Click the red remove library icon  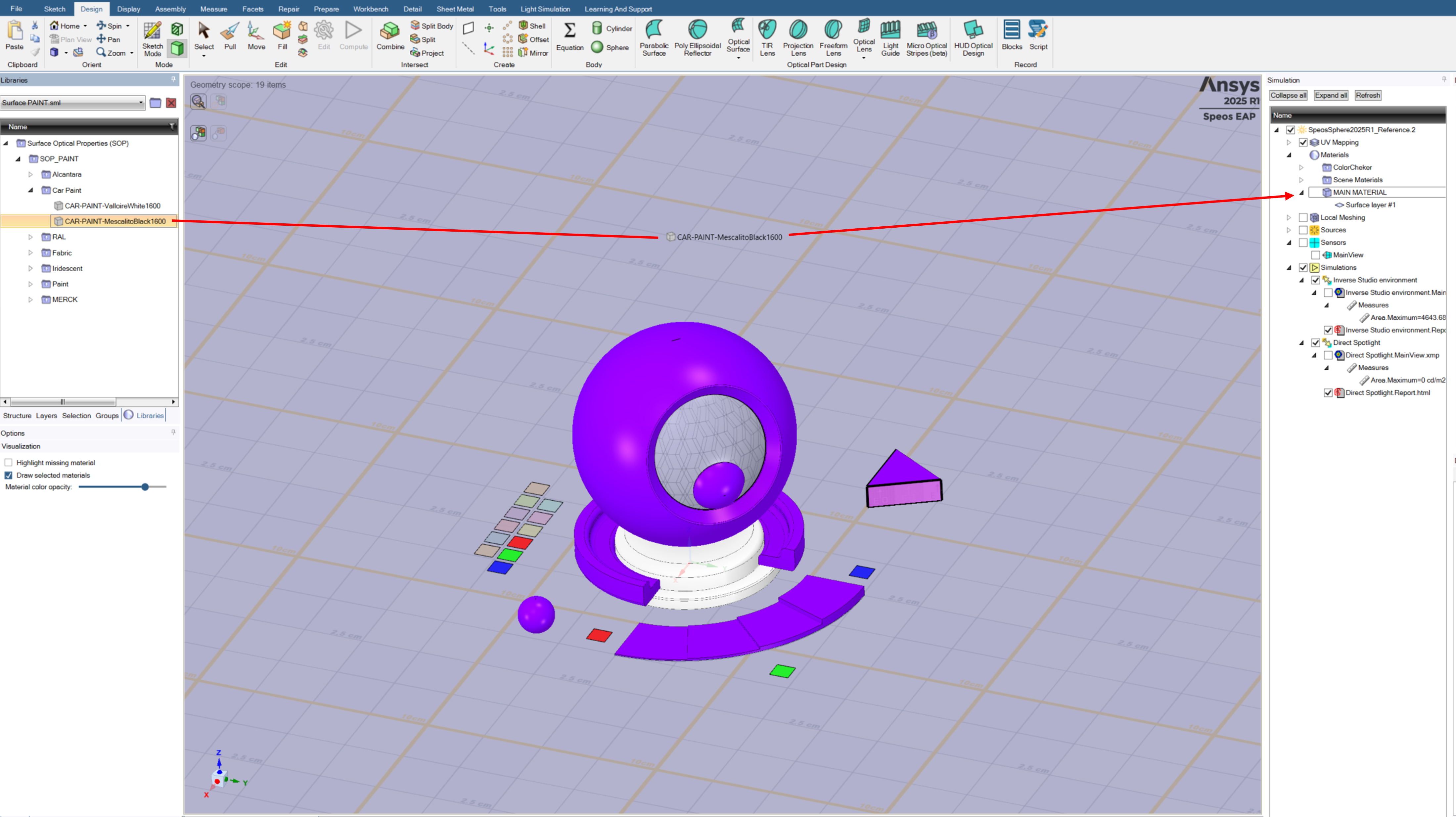coord(171,103)
